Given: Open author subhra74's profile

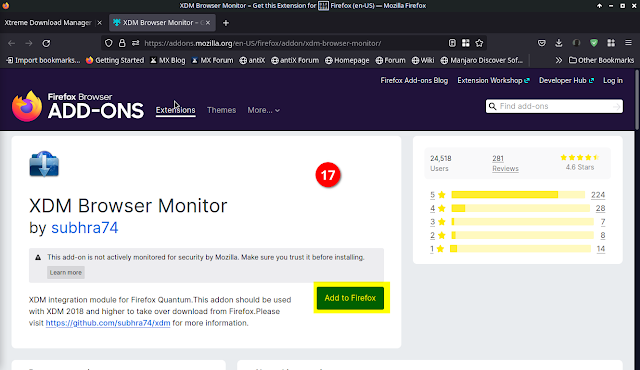Looking at the screenshot, I should pyautogui.click(x=84, y=228).
